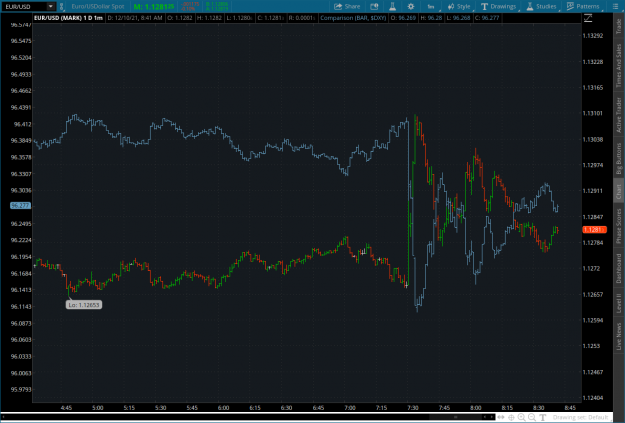The height and width of the screenshot is (423, 625).
Task: Click the crosshair cursor icon
Action: pos(511,417)
